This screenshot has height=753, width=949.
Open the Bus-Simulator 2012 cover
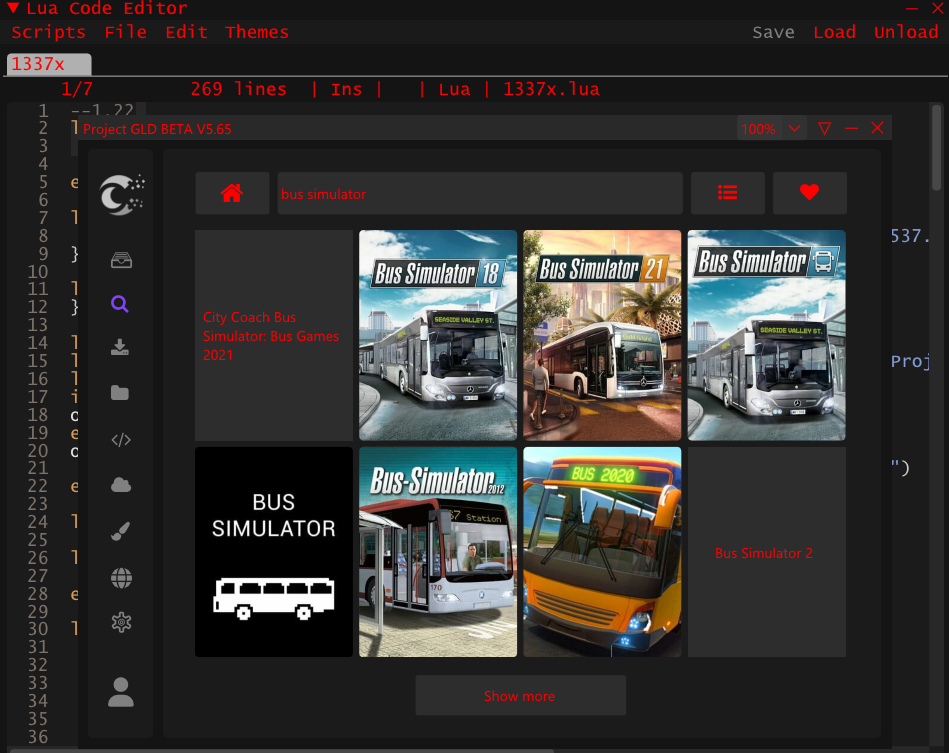pos(438,552)
